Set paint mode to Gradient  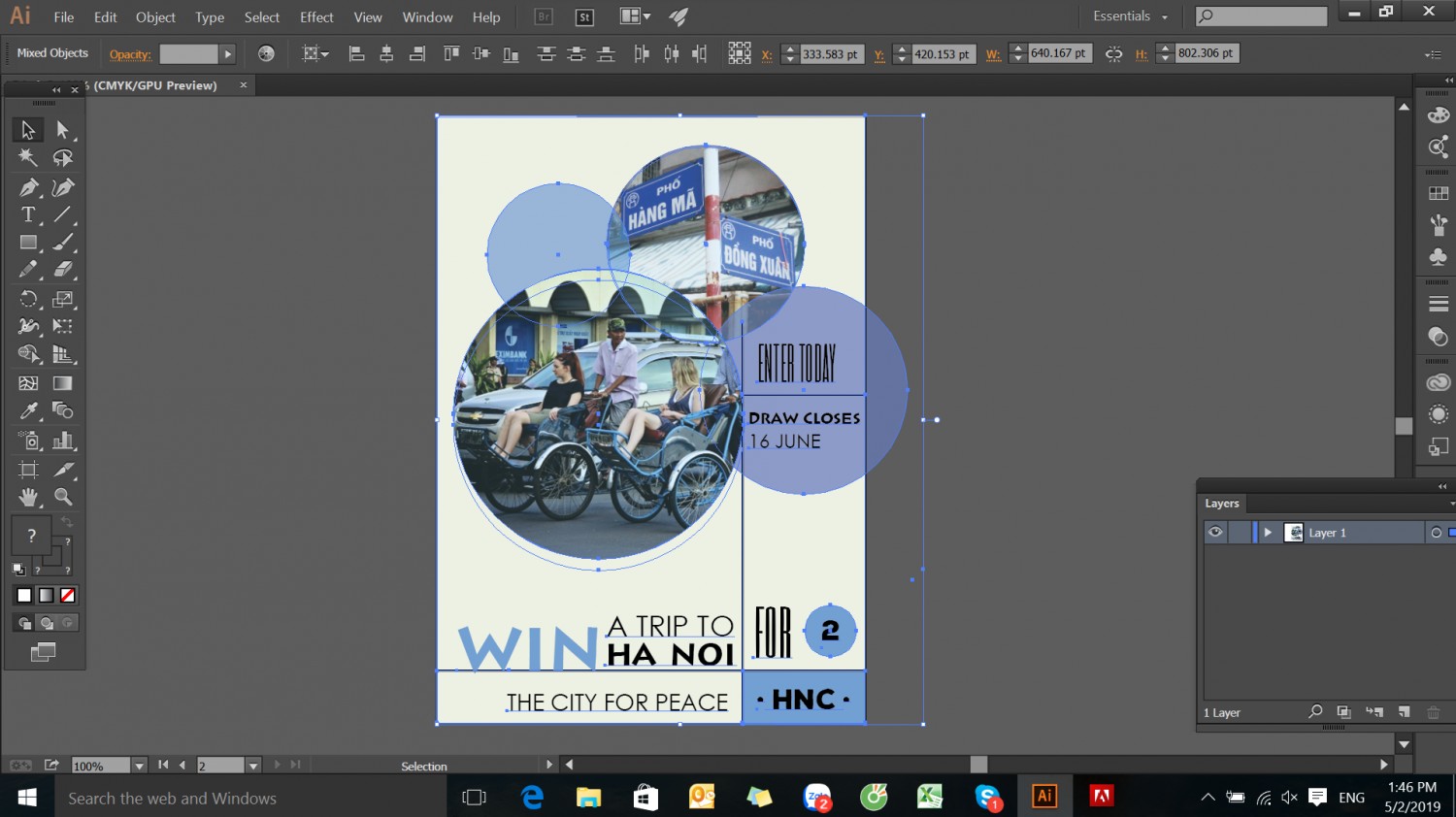click(46, 595)
